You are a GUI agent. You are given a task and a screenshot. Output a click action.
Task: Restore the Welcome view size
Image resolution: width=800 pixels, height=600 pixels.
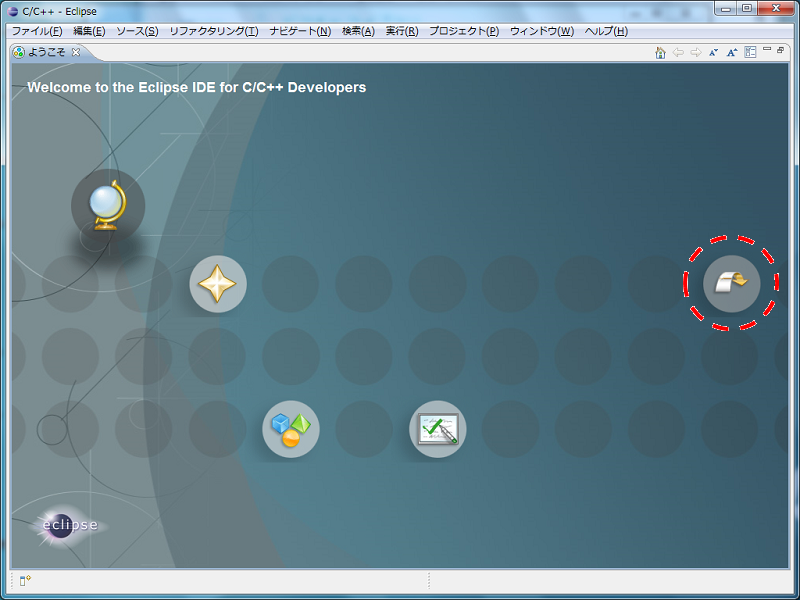click(x=781, y=50)
